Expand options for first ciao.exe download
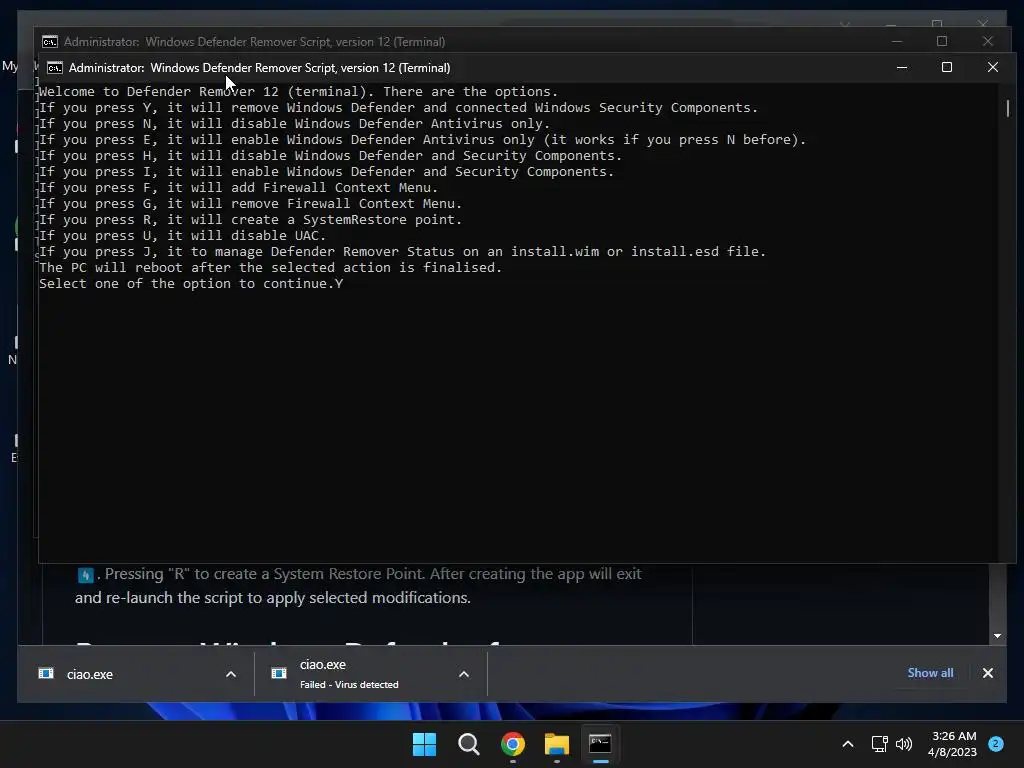This screenshot has height=768, width=1024. pos(231,674)
